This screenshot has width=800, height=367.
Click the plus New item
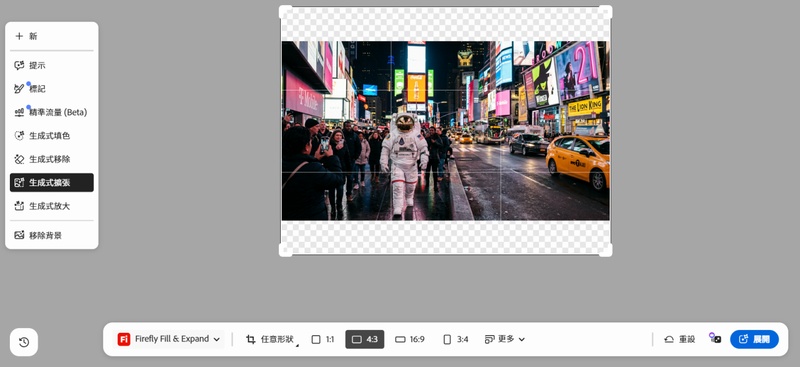tap(52, 36)
